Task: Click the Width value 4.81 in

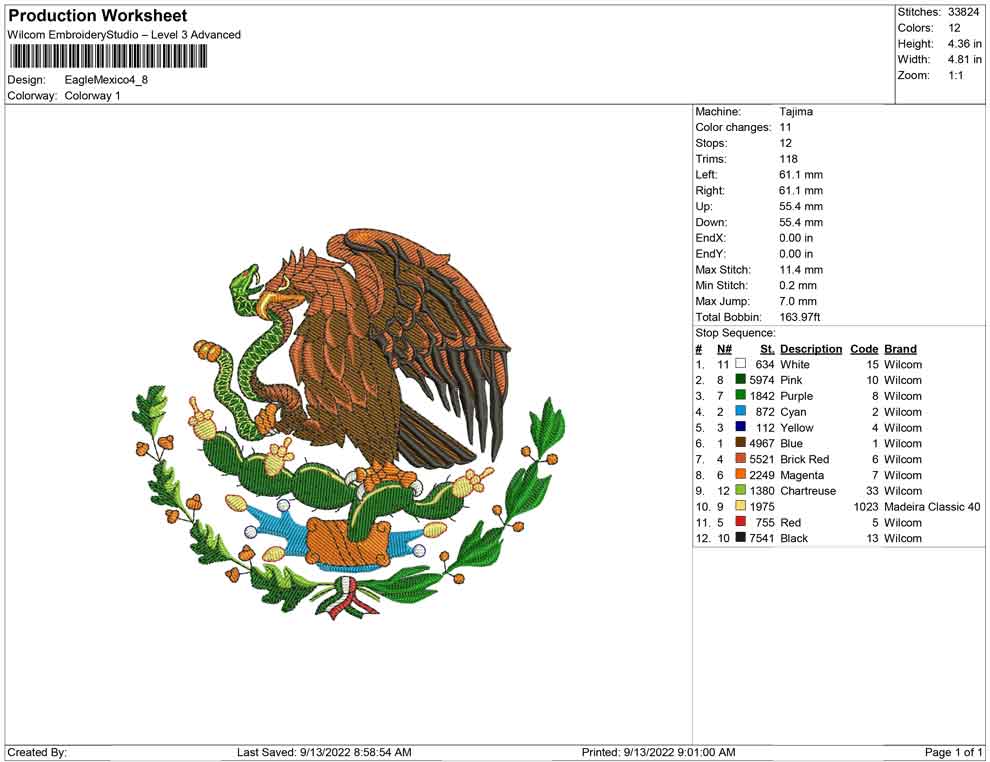Action: coord(964,59)
